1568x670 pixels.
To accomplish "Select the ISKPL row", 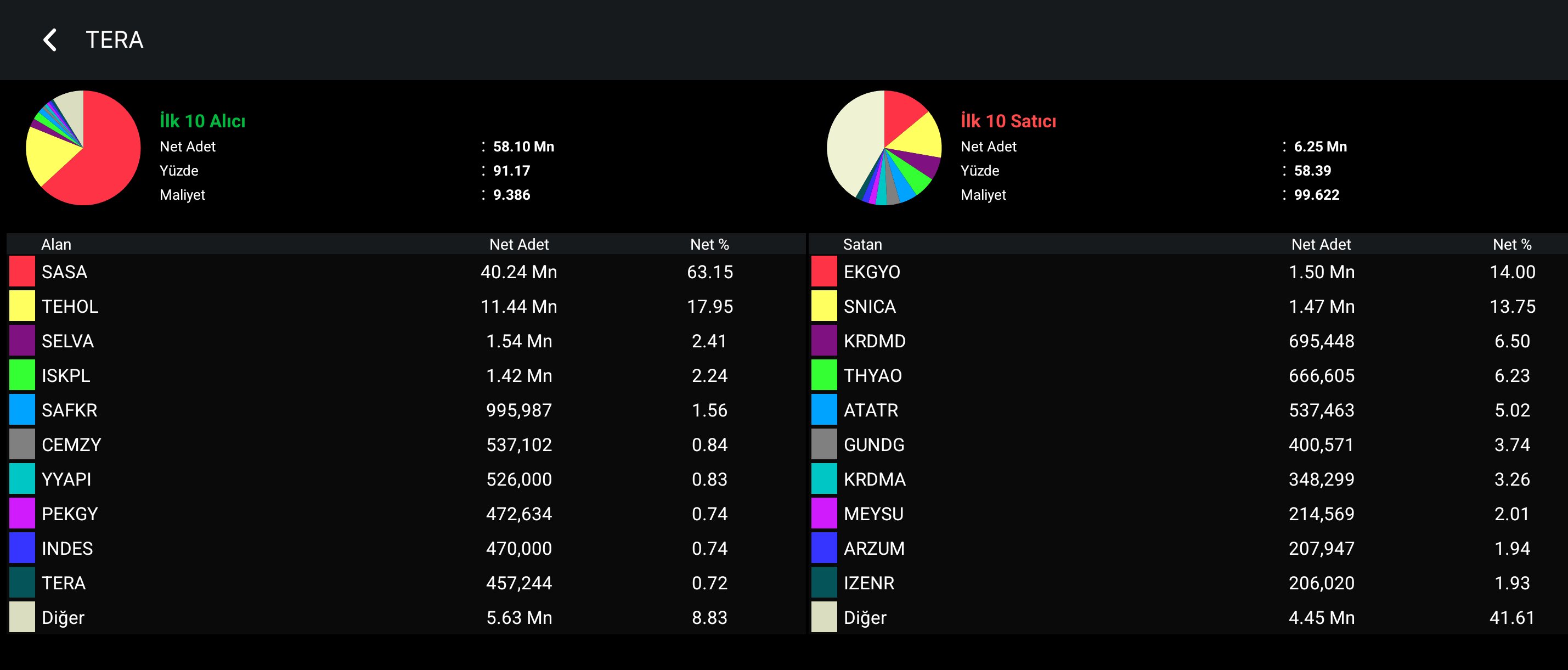I will click(66, 375).
